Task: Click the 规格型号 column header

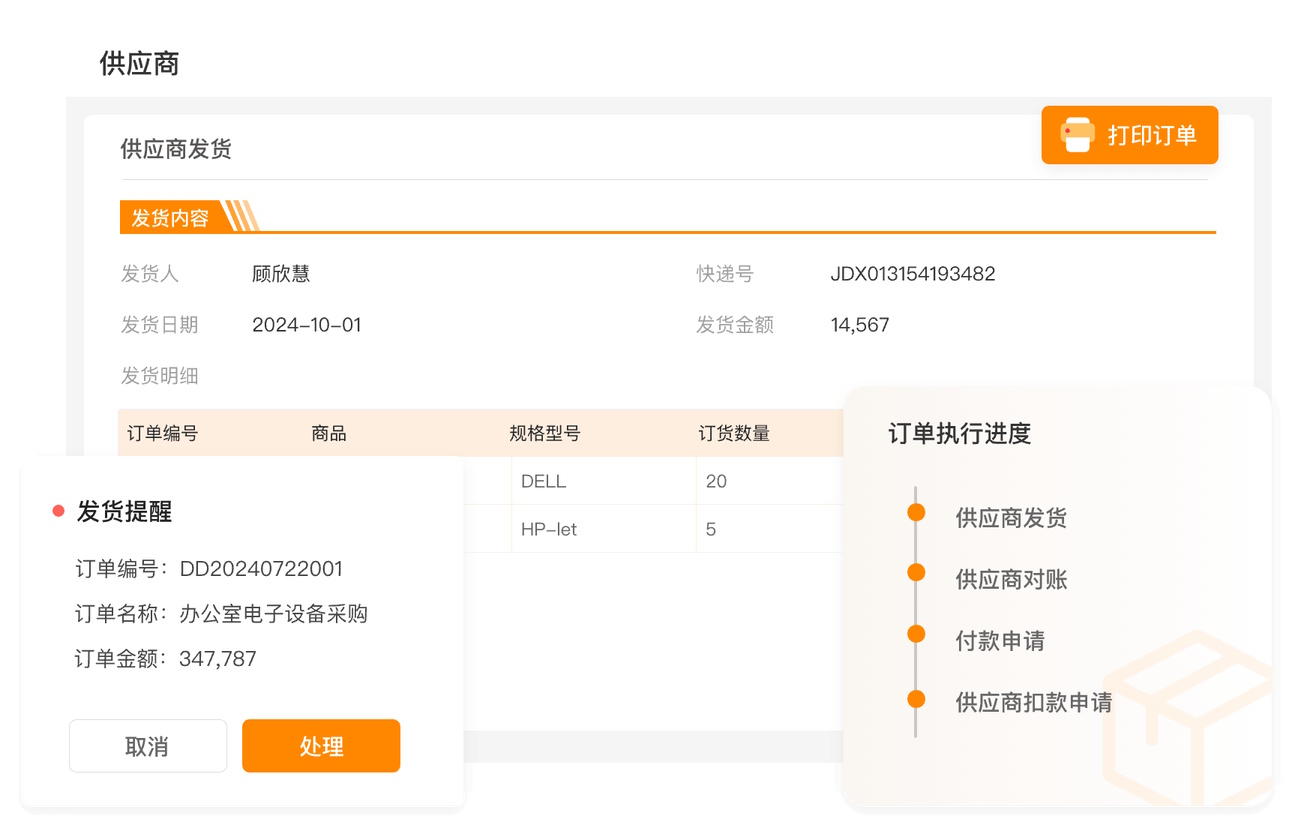Action: [x=545, y=433]
